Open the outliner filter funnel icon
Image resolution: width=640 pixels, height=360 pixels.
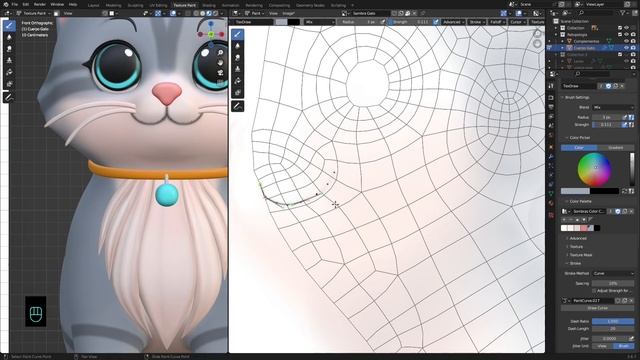pos(623,13)
